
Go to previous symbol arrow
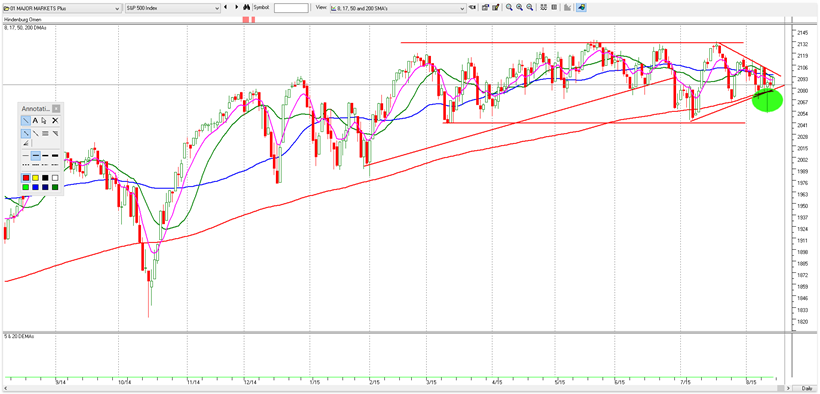pyautogui.click(x=226, y=7)
